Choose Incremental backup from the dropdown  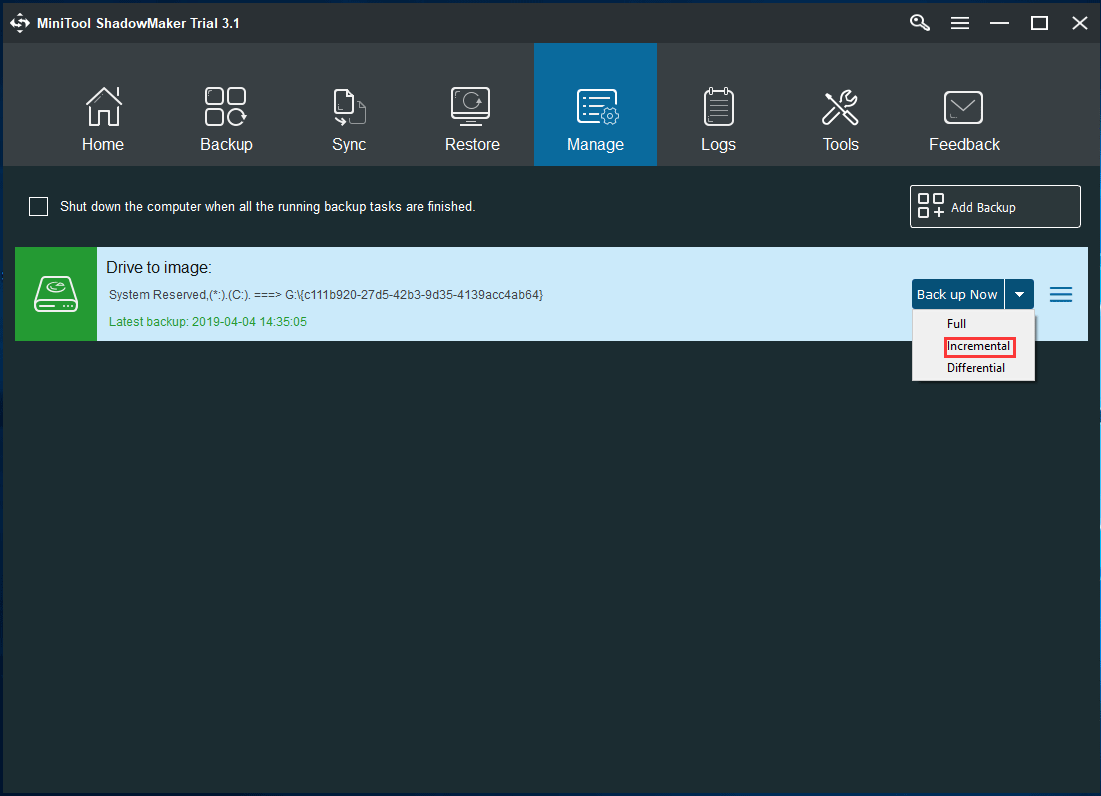point(978,346)
